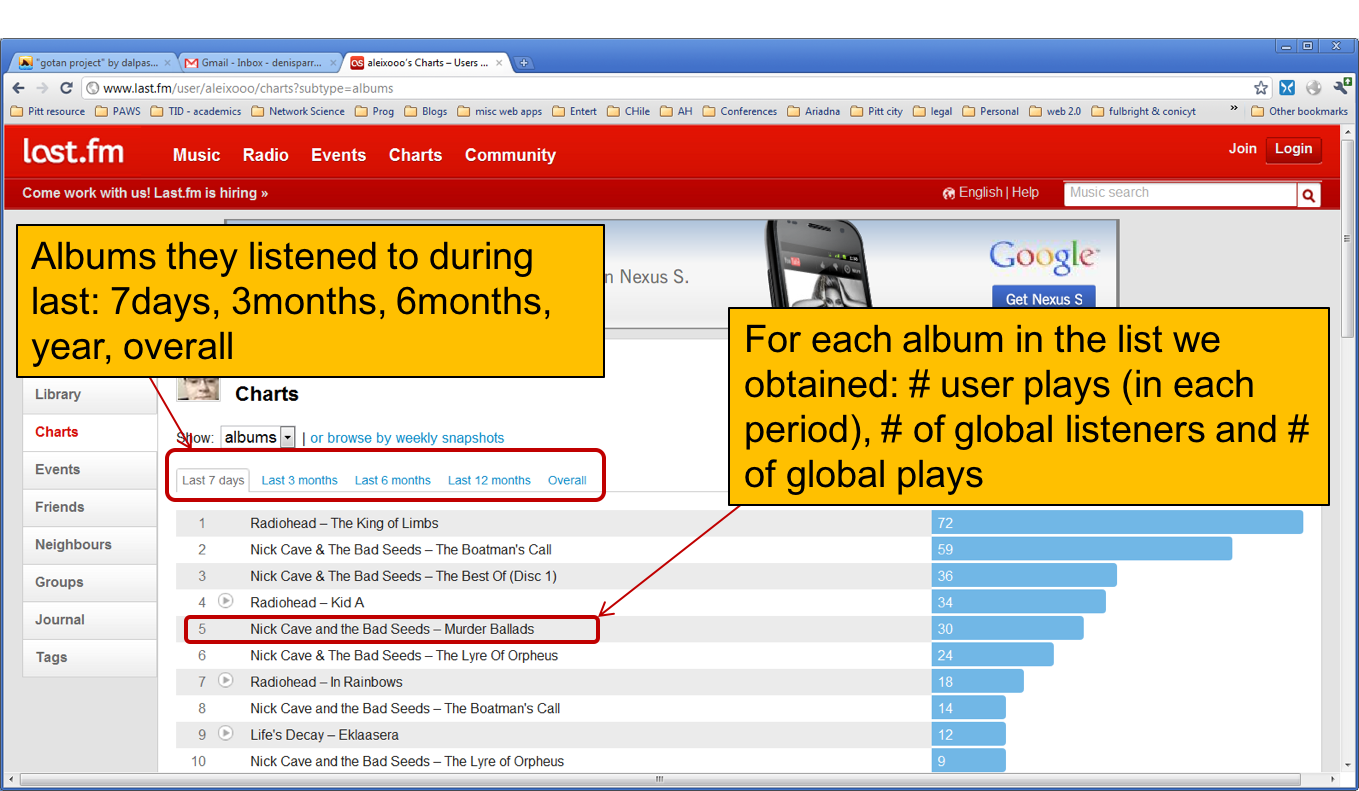Open the Music menu in the header
The image size is (1359, 791).
196,155
